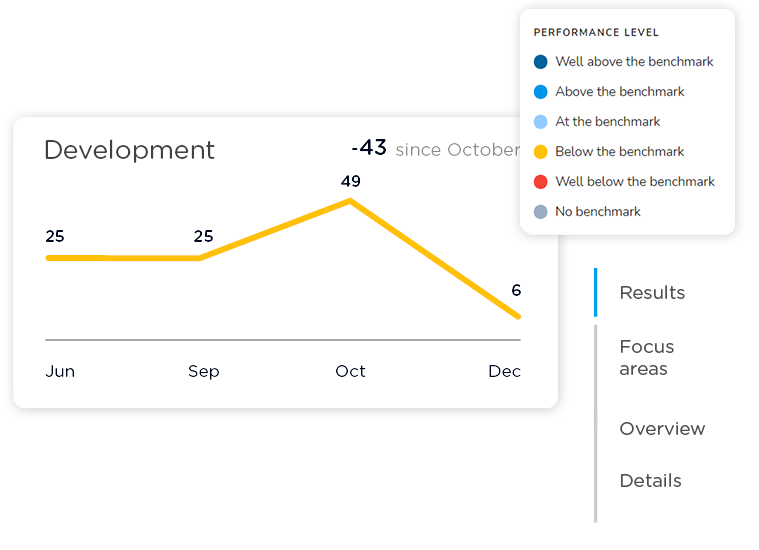Image resolution: width=759 pixels, height=550 pixels.
Task: Click the No benchmark gray dot
Action: coord(541,212)
